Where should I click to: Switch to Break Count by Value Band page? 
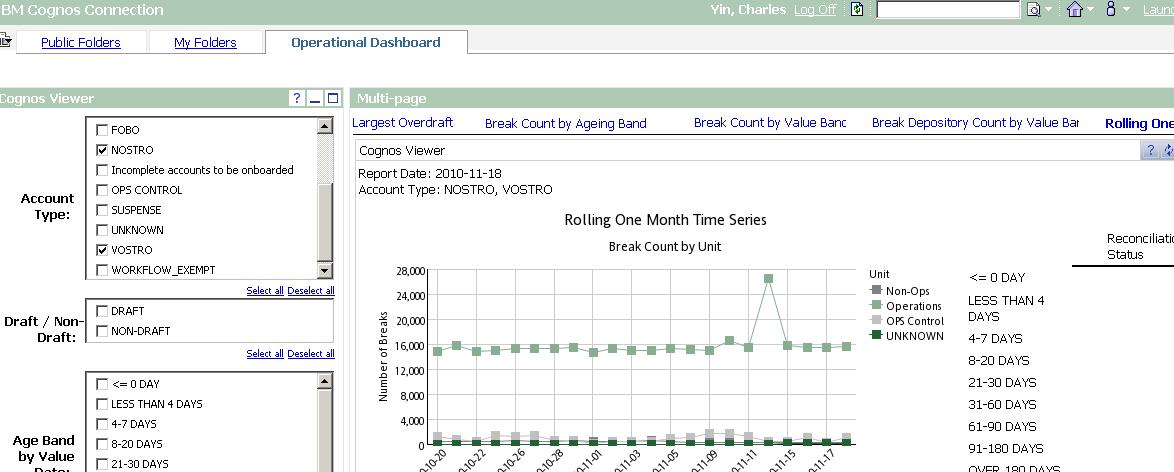pos(770,123)
